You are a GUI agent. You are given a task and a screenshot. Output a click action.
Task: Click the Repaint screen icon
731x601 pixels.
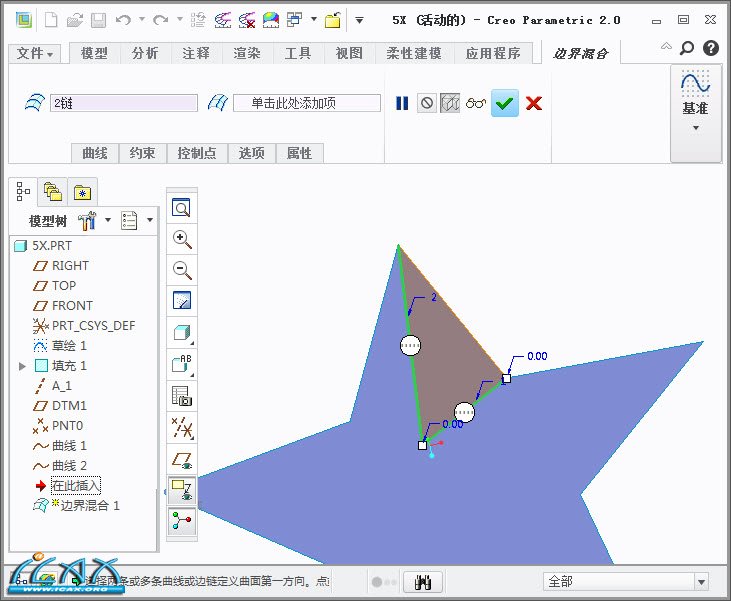(x=182, y=301)
